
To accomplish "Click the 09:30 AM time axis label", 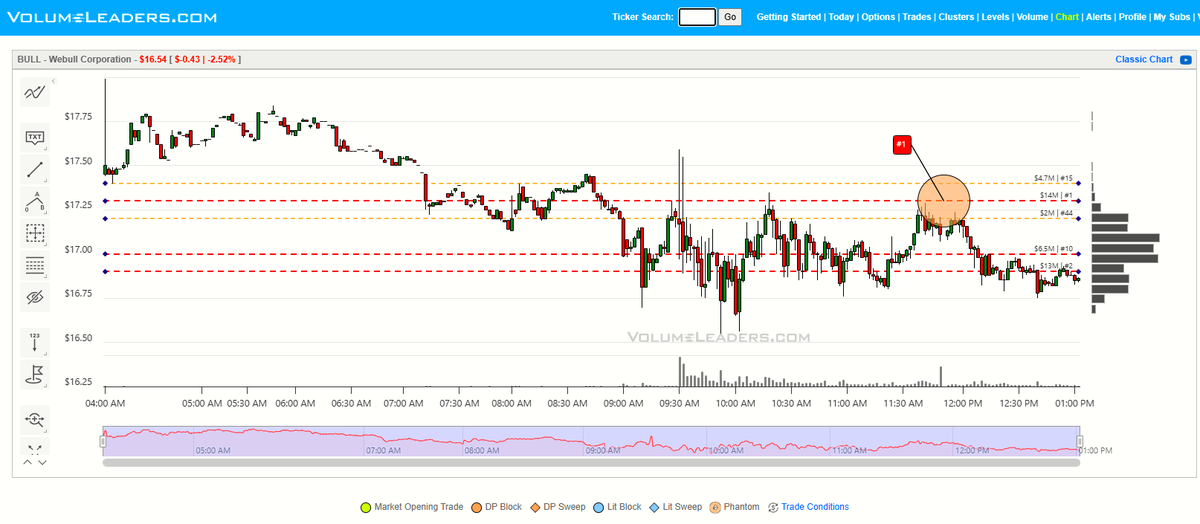I will (679, 403).
